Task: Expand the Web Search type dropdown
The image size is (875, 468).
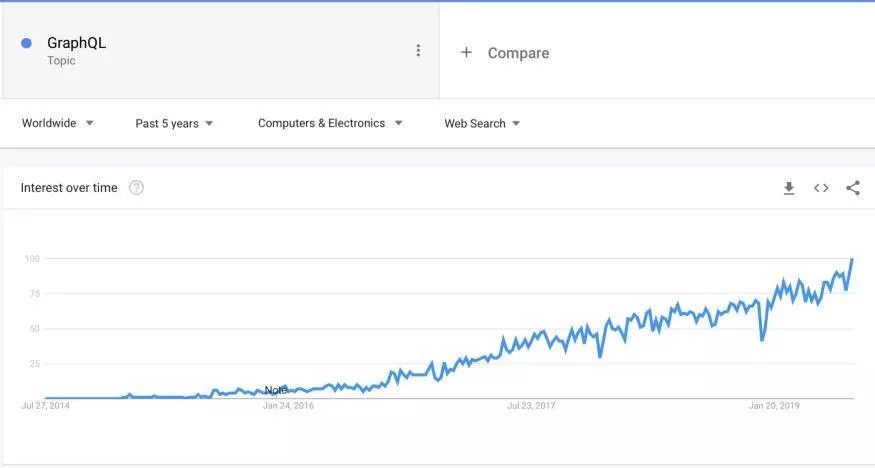Action: pyautogui.click(x=482, y=123)
